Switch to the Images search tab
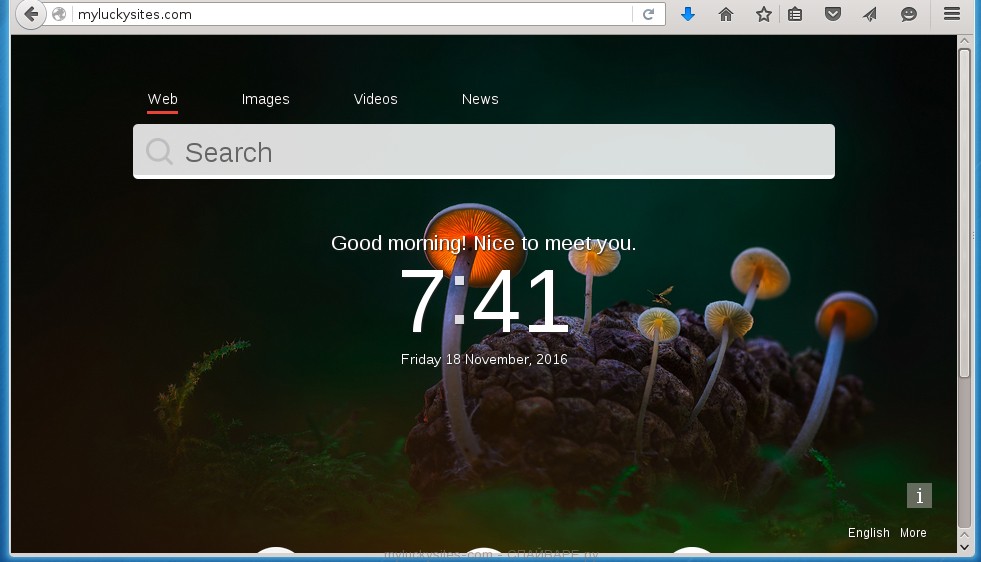This screenshot has height=562, width=981. 265,99
